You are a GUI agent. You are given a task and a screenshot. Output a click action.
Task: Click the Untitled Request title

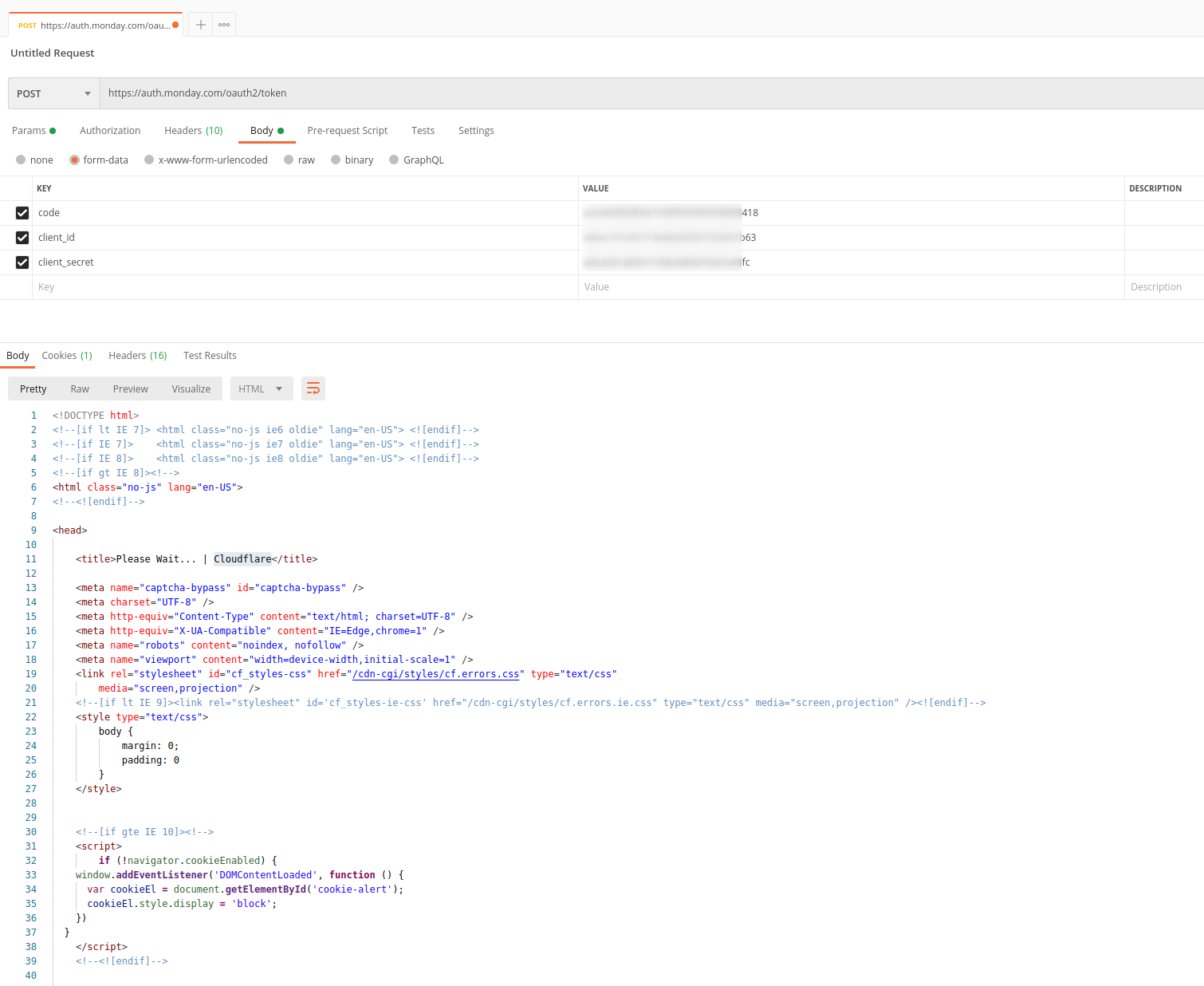53,53
